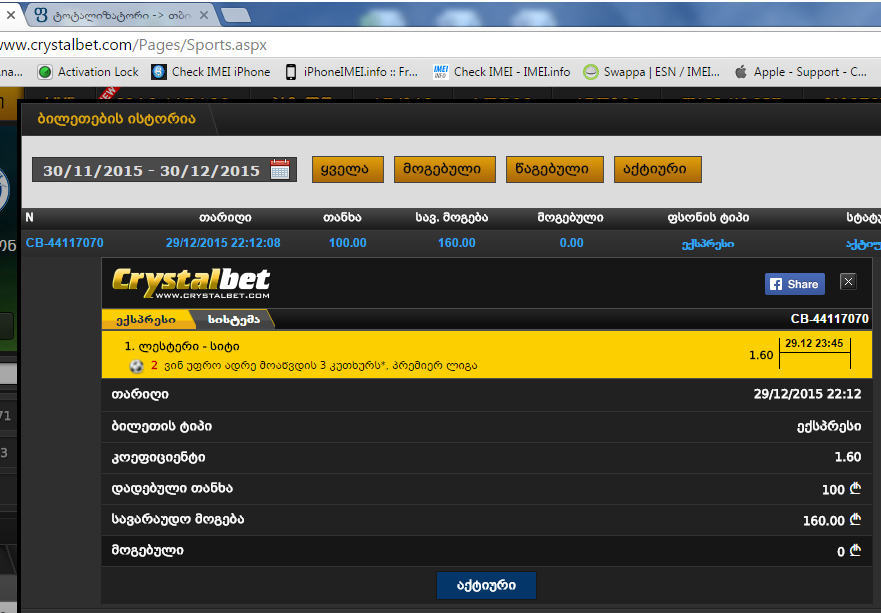Click the Facebook Share button
Screen dimensions: 881x613
[794, 284]
